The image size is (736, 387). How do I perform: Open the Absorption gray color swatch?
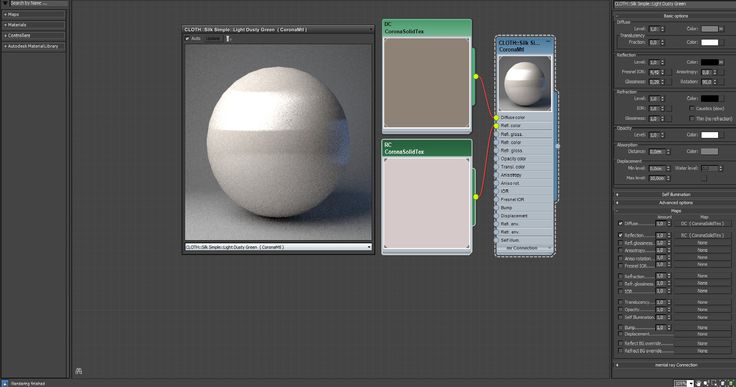click(x=709, y=151)
